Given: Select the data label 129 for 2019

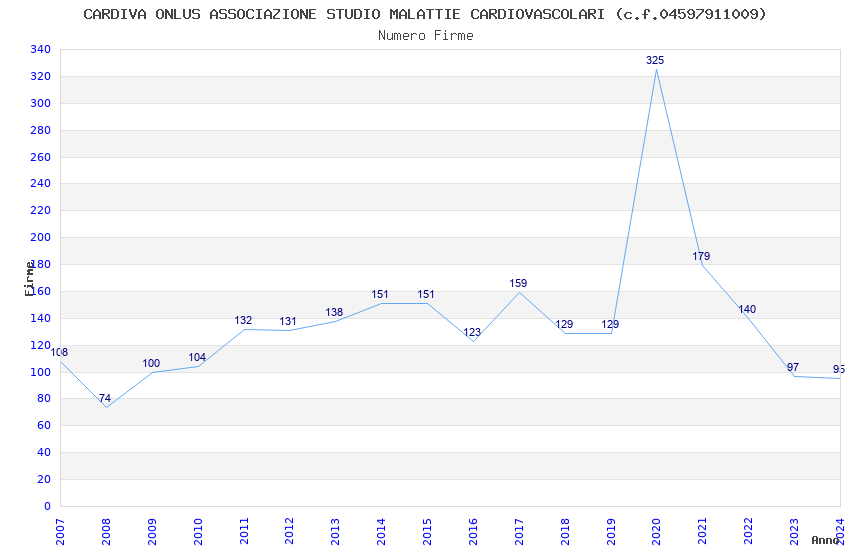Looking at the screenshot, I should tap(610, 324).
